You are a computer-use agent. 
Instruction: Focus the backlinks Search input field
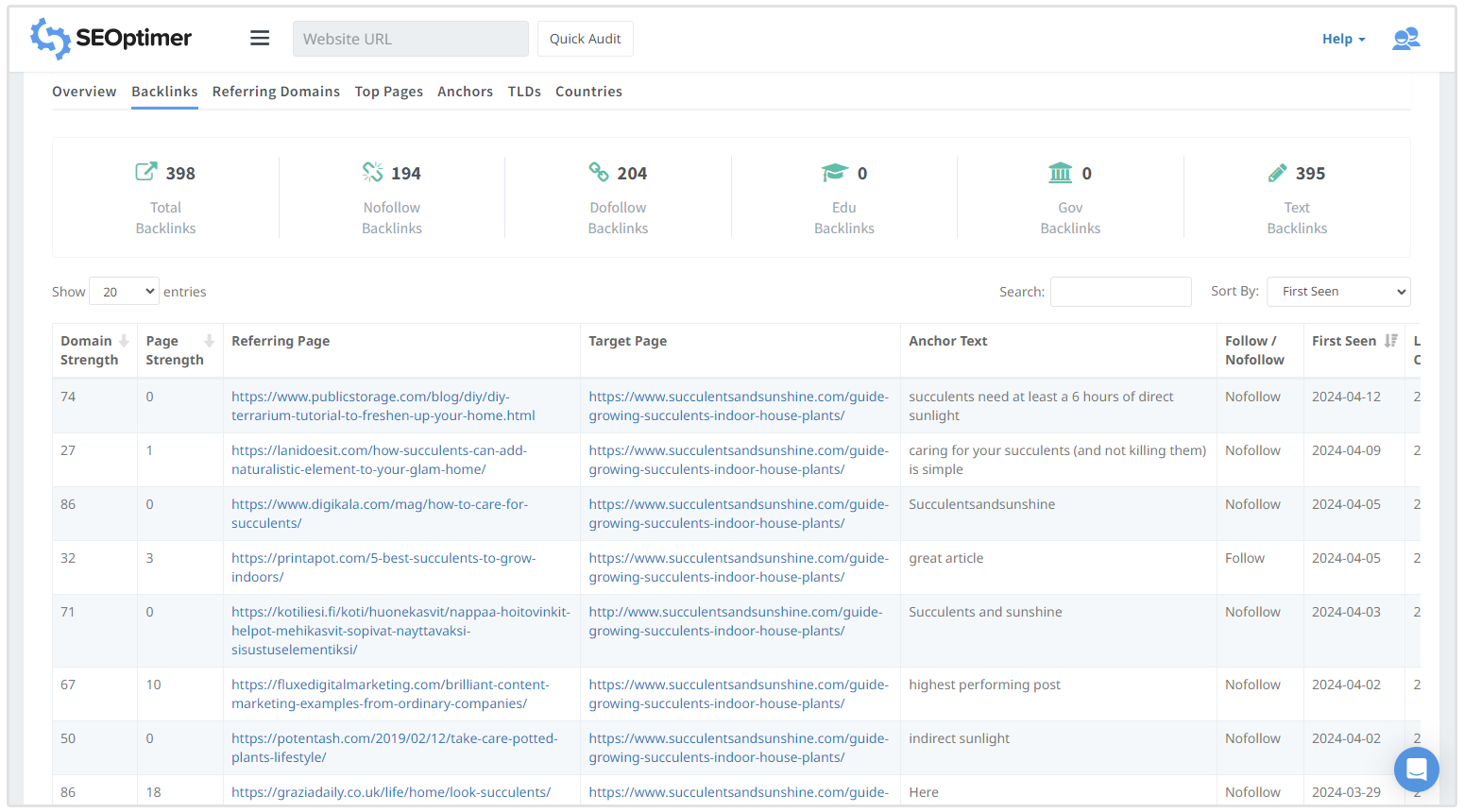1120,292
